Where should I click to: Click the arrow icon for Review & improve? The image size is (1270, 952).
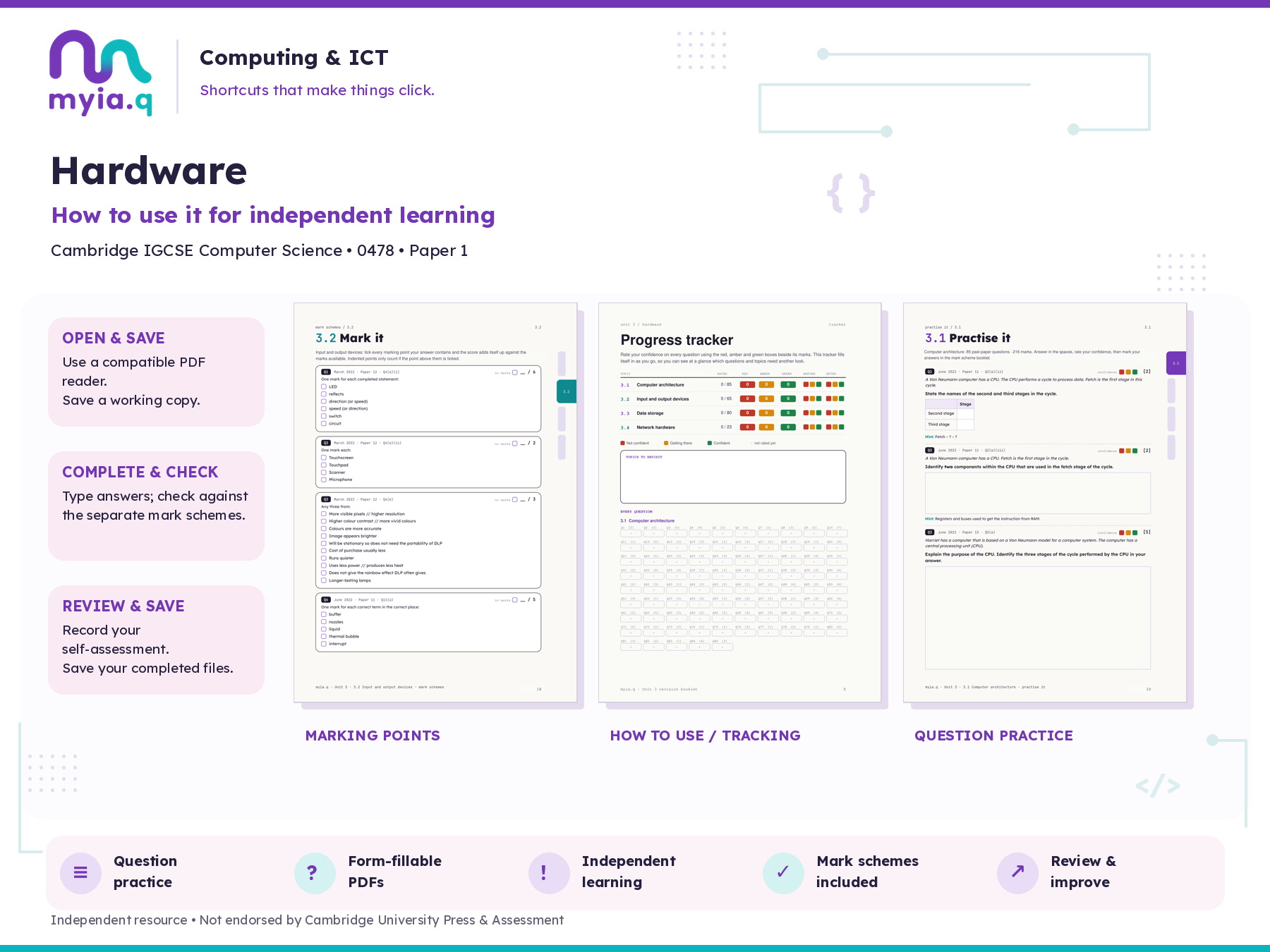(1017, 872)
